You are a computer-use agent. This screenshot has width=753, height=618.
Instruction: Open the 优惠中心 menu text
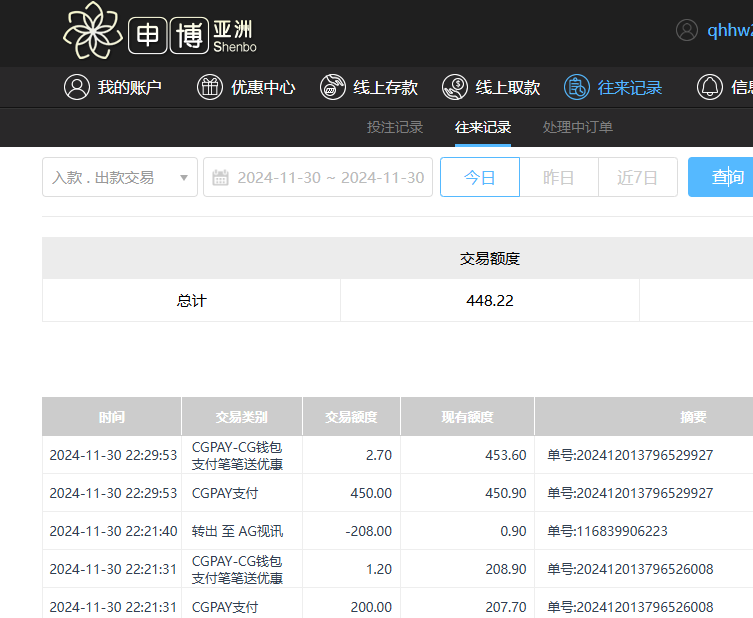coord(263,87)
